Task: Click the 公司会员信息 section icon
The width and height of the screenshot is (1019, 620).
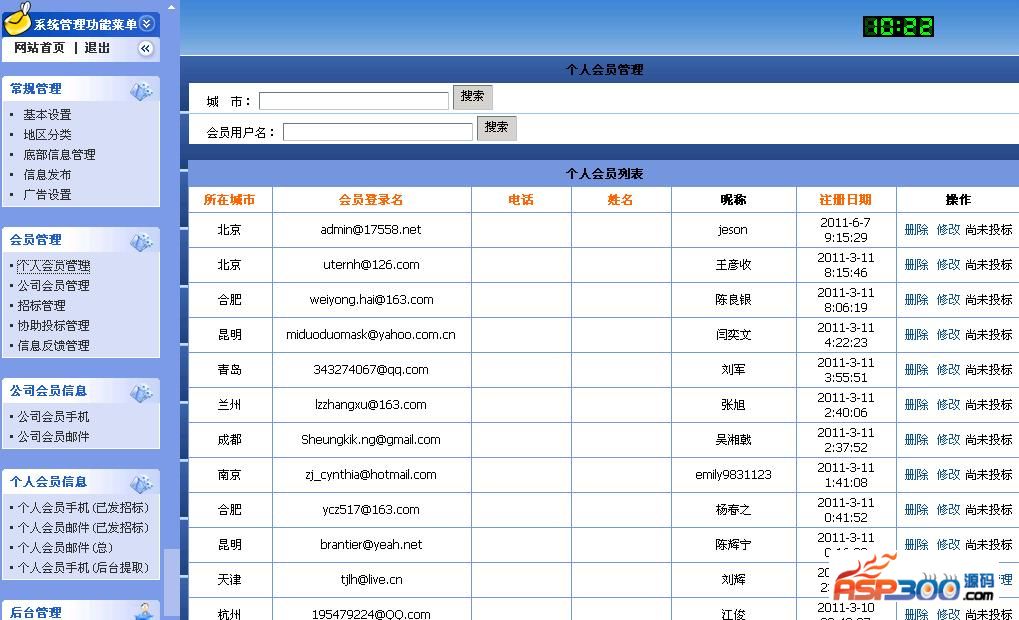Action: (142, 393)
